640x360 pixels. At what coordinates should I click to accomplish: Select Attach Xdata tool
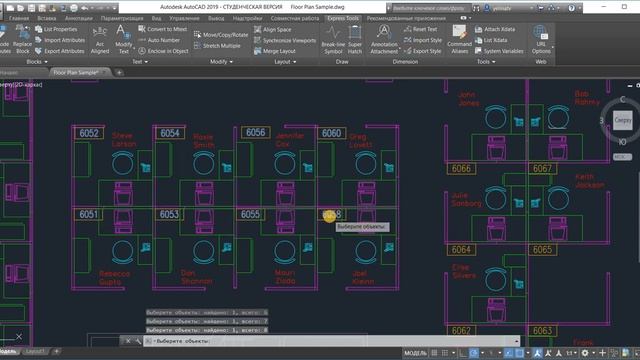pos(495,29)
